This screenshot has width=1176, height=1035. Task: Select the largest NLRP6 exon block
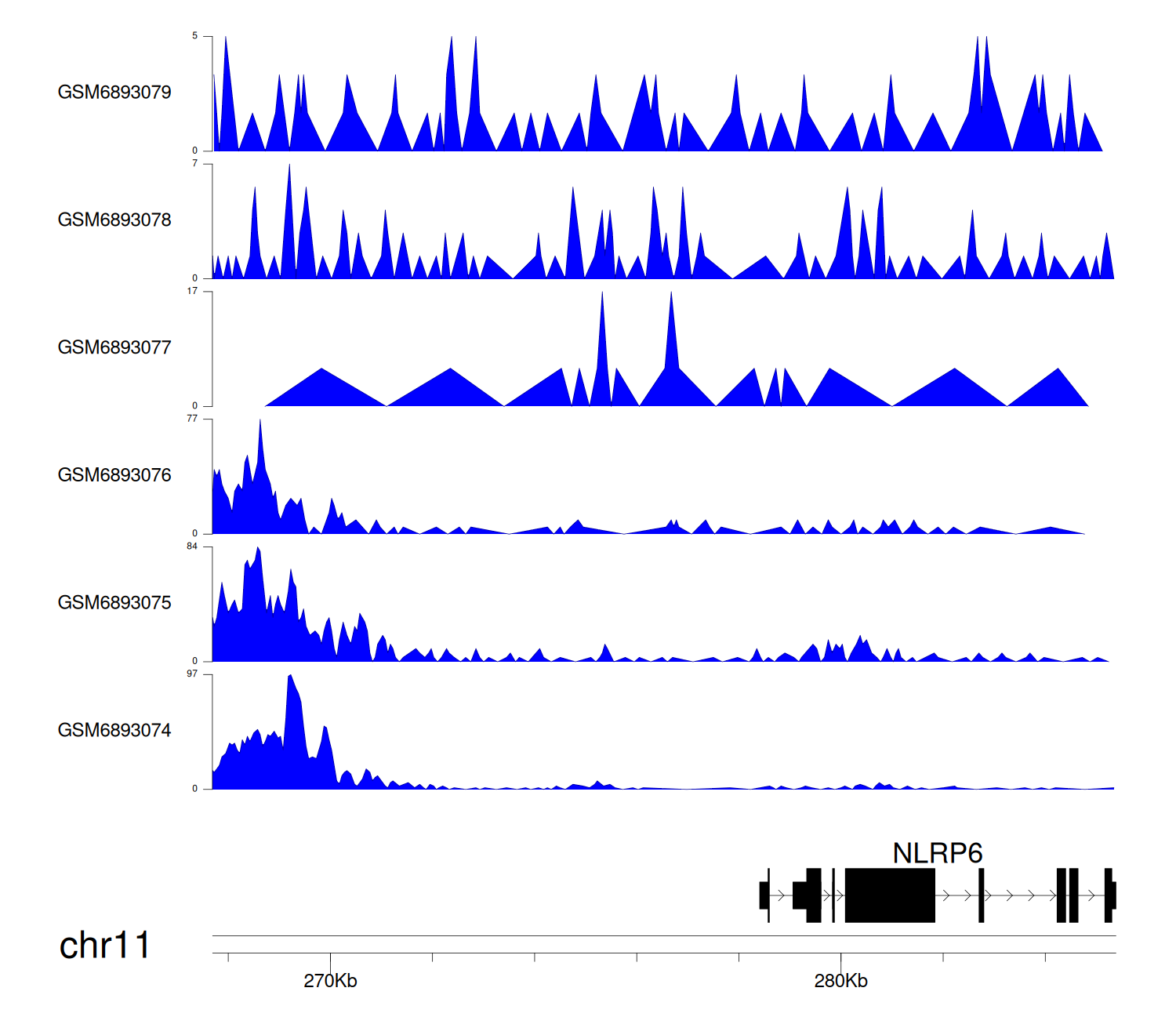(890, 895)
